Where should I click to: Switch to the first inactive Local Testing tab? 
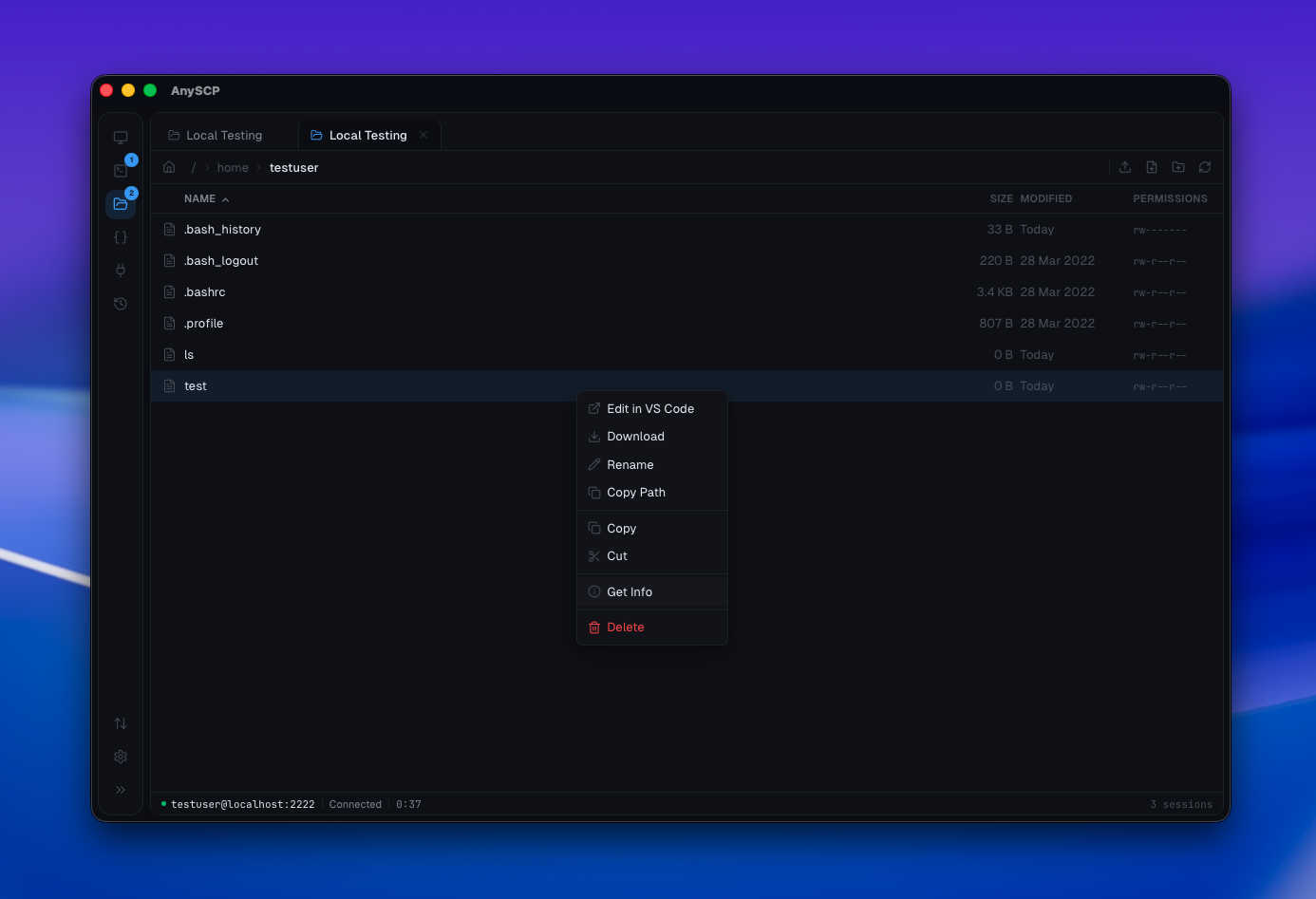point(225,136)
